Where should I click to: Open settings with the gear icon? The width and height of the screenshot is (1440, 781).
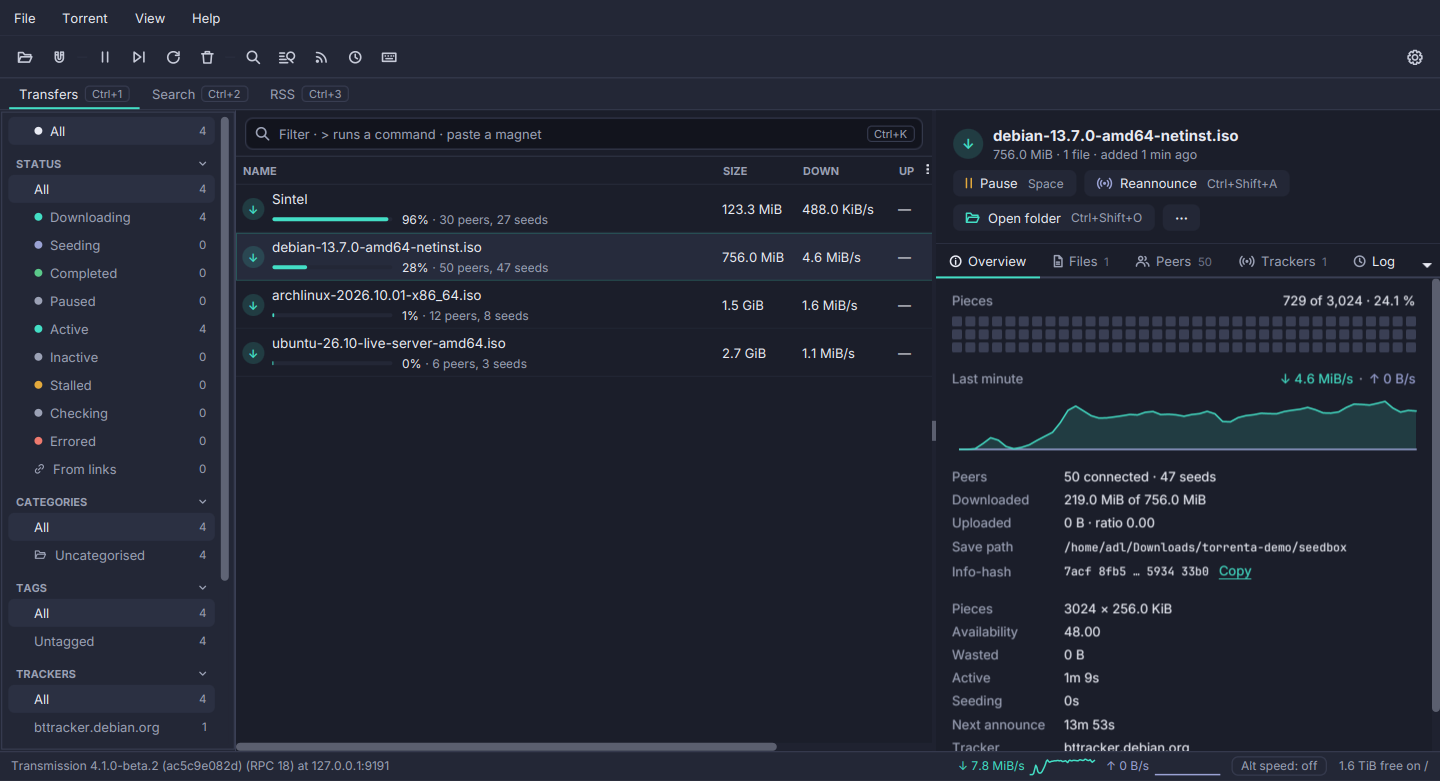[x=1415, y=58]
